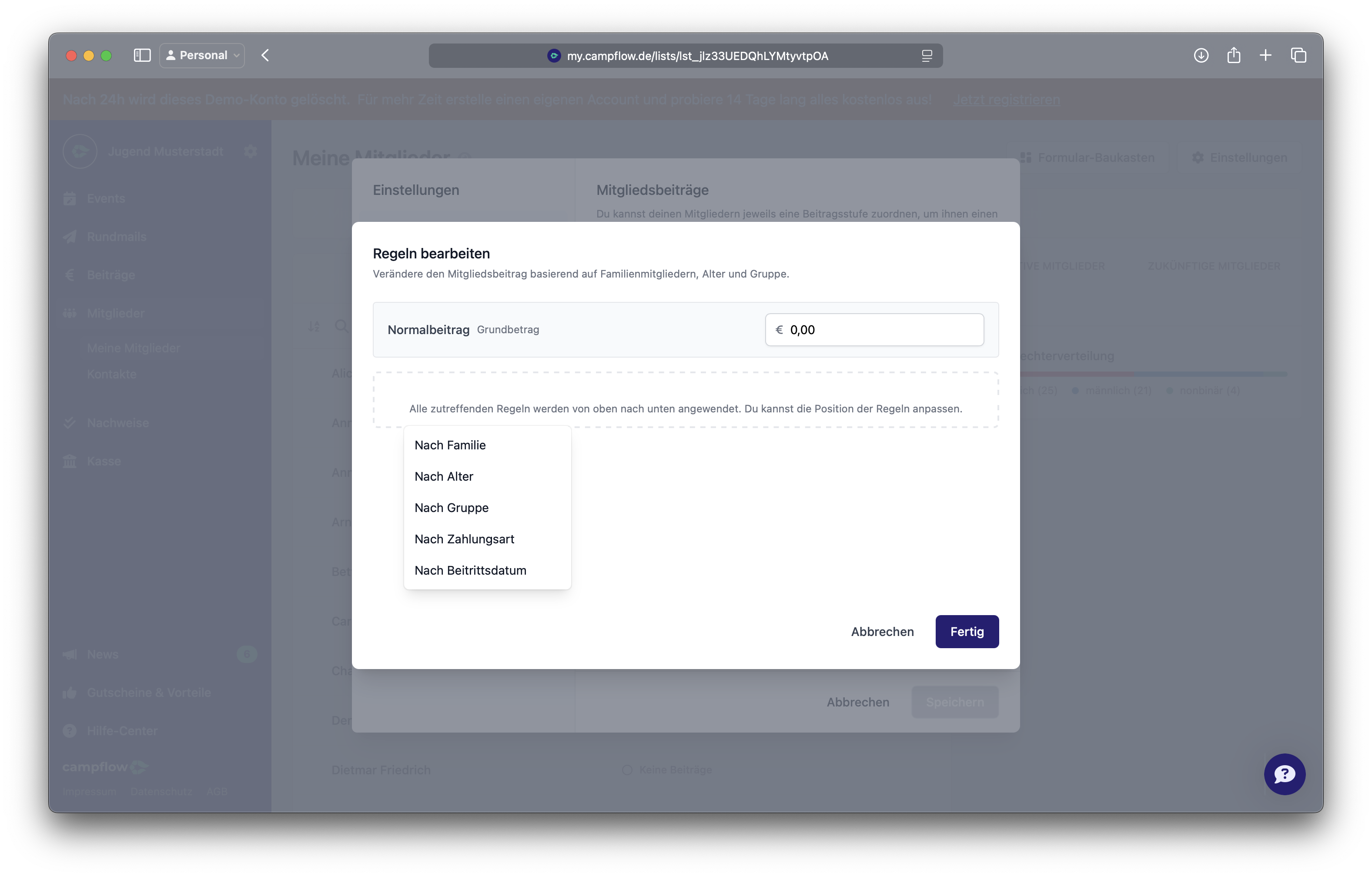Click the background Abbrechen button in settings

pos(857,702)
